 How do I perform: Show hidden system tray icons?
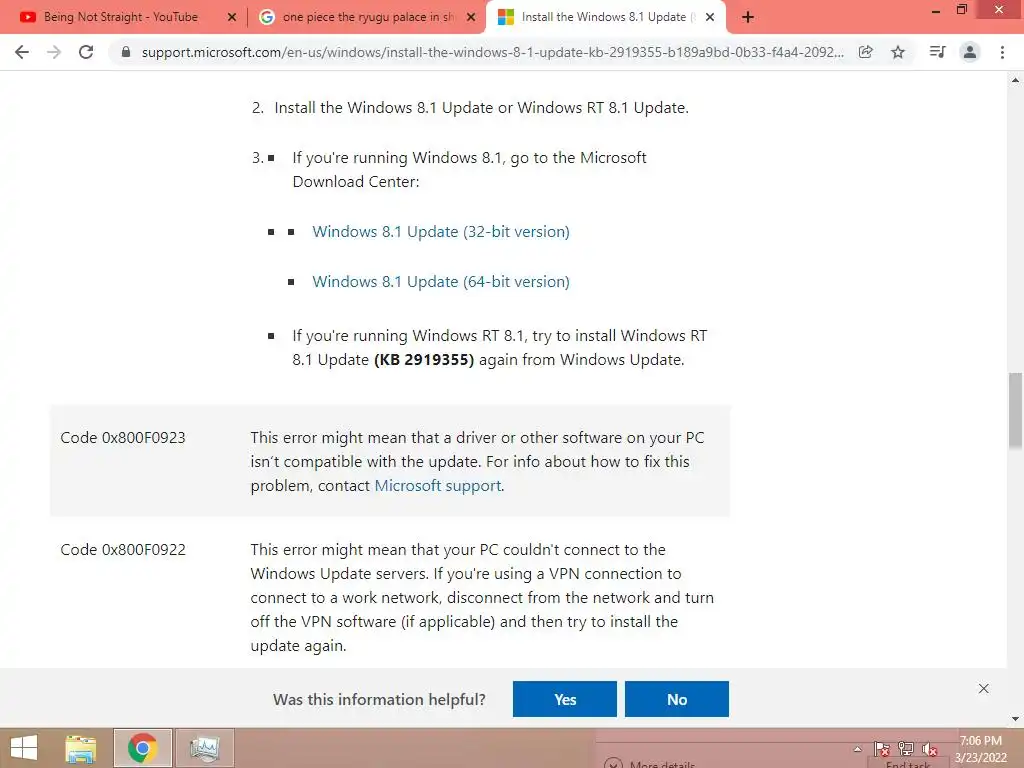point(857,749)
